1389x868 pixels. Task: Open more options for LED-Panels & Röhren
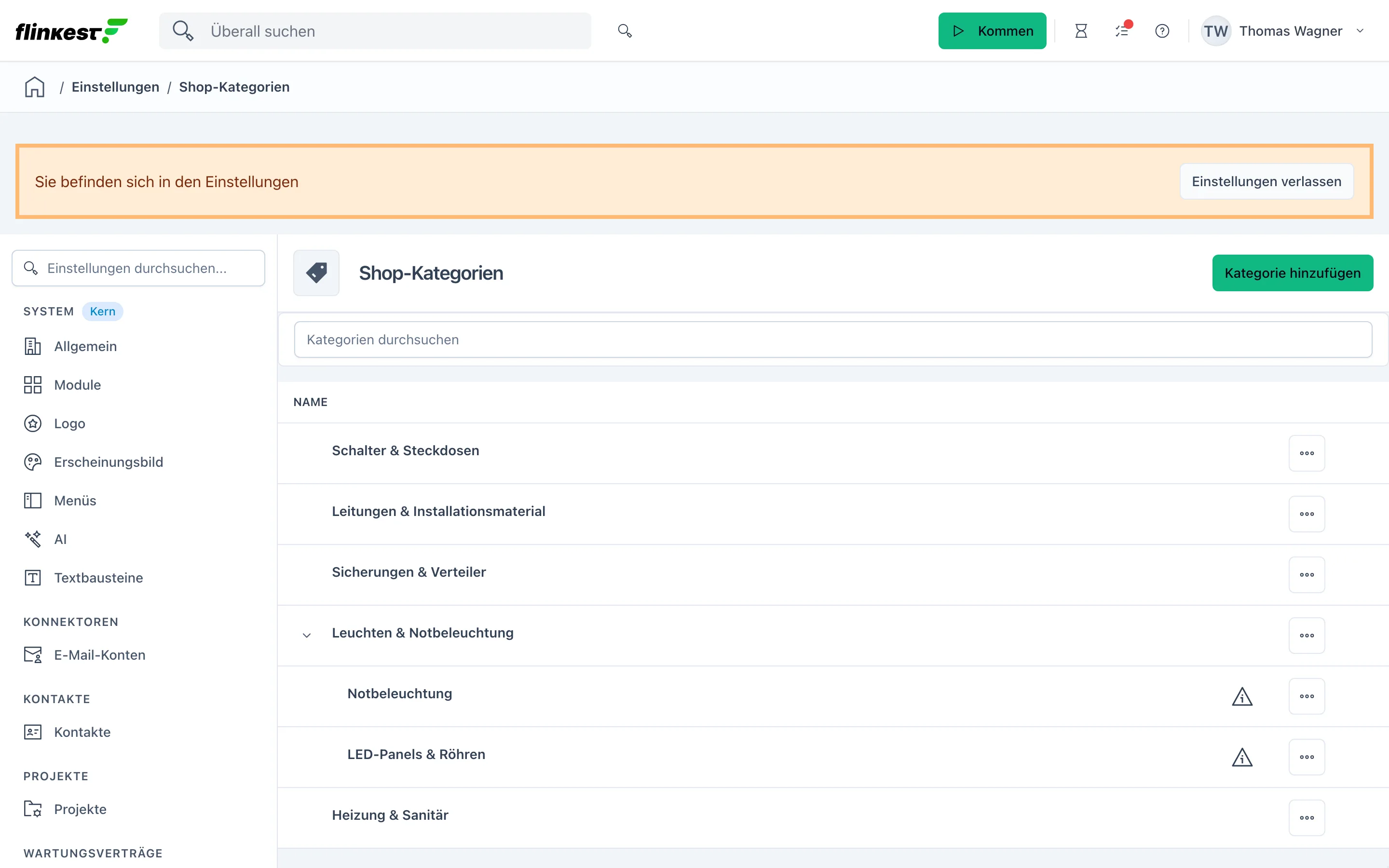coord(1307,757)
